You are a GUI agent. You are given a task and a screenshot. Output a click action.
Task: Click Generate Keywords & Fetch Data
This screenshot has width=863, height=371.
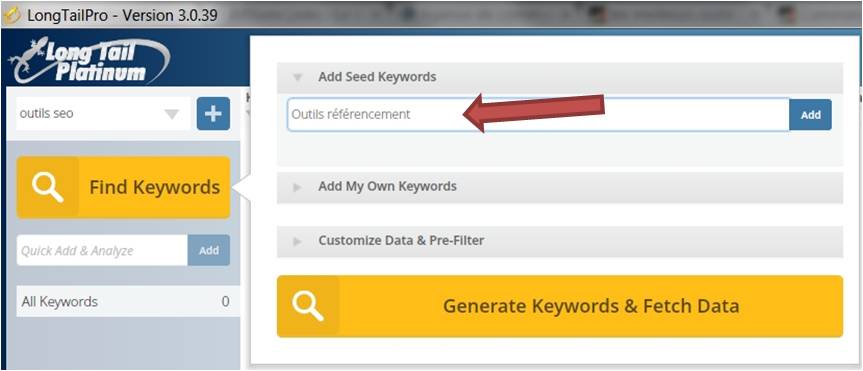coord(560,306)
